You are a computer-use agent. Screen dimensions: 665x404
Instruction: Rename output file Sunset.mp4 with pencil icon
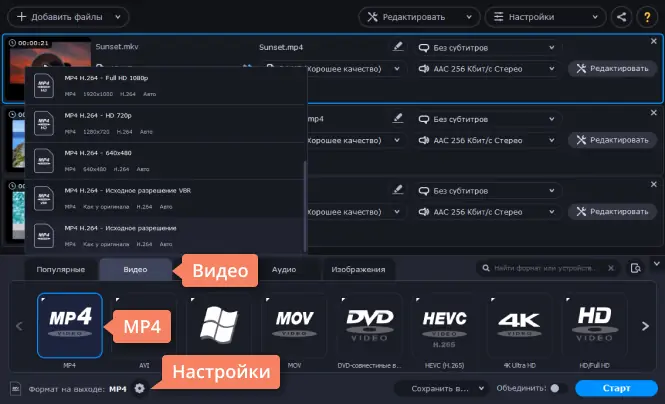pos(398,47)
